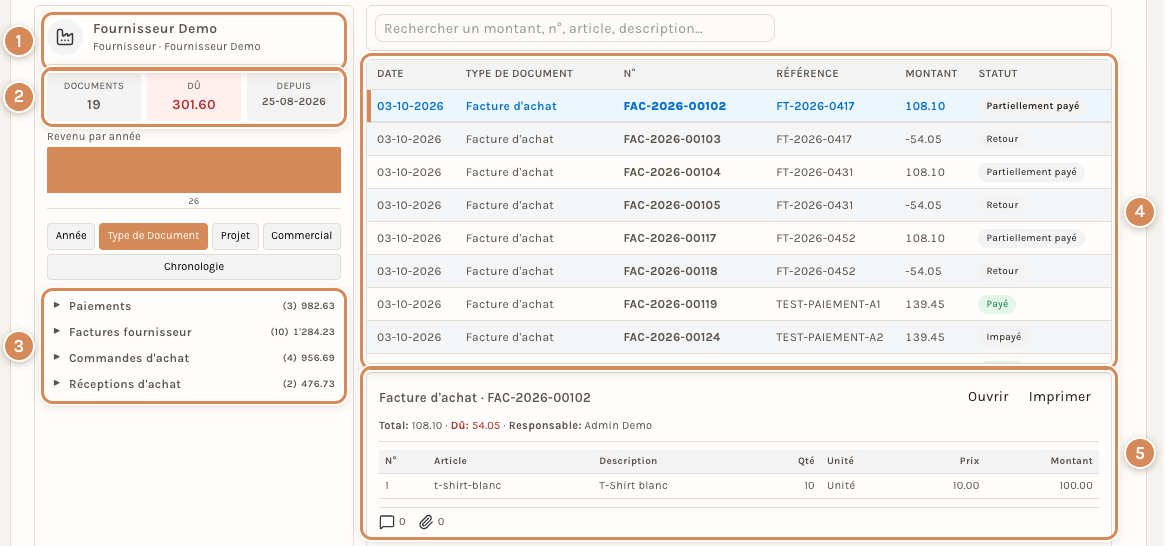
Task: Expand the Paiements group
Action: [194, 306]
